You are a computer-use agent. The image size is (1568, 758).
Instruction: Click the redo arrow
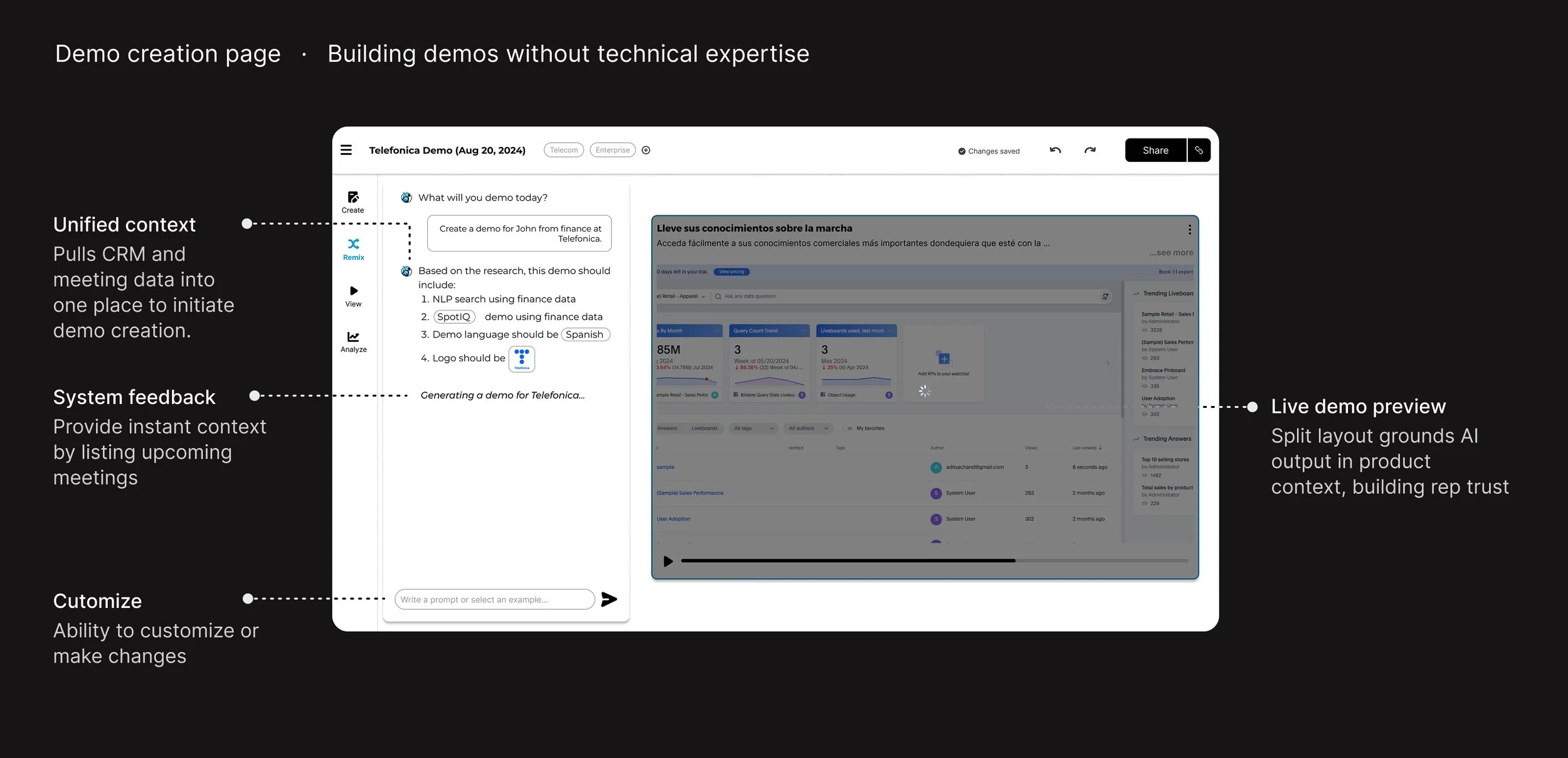[1090, 150]
